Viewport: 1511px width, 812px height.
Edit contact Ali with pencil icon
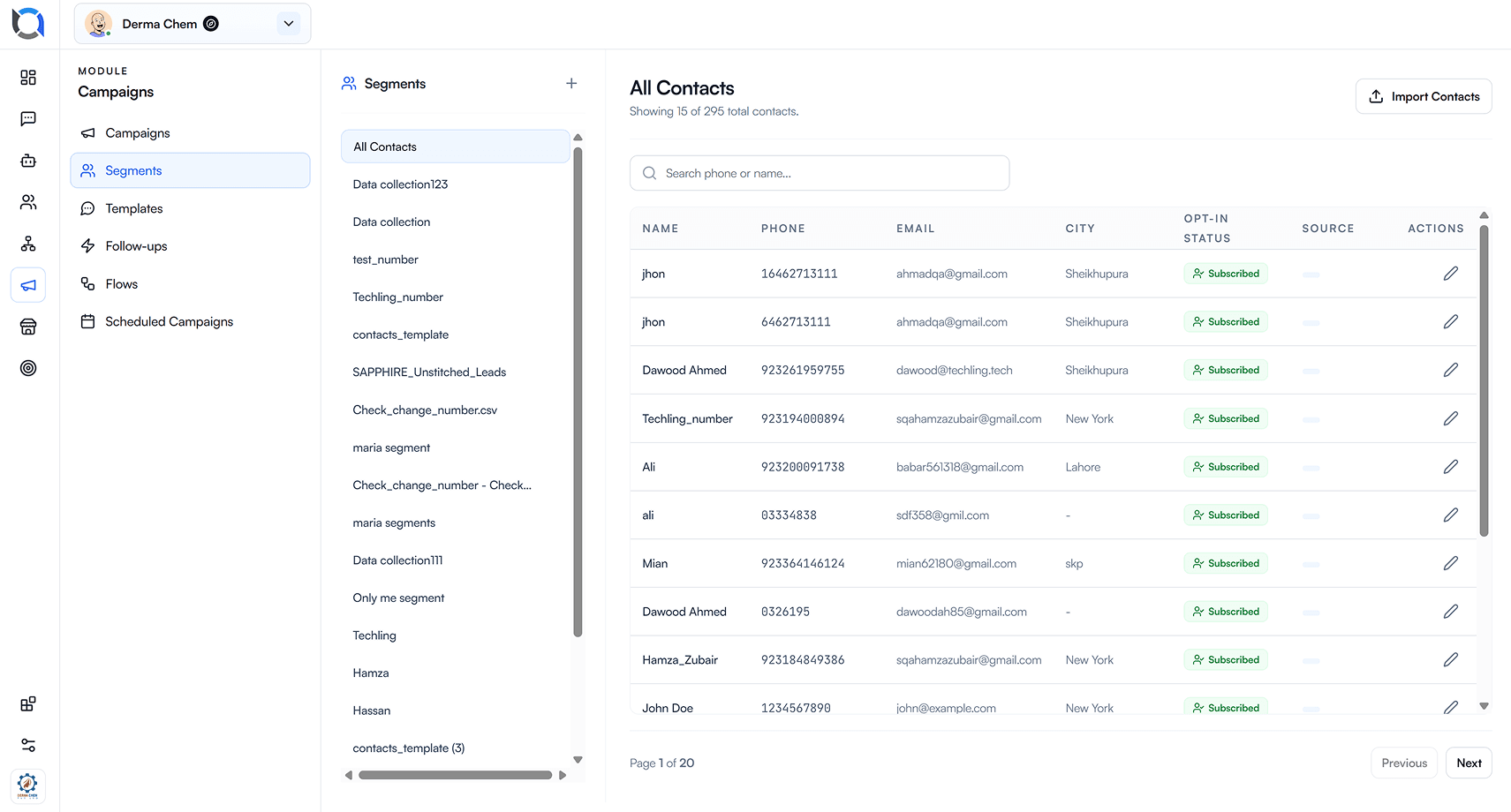[1450, 467]
